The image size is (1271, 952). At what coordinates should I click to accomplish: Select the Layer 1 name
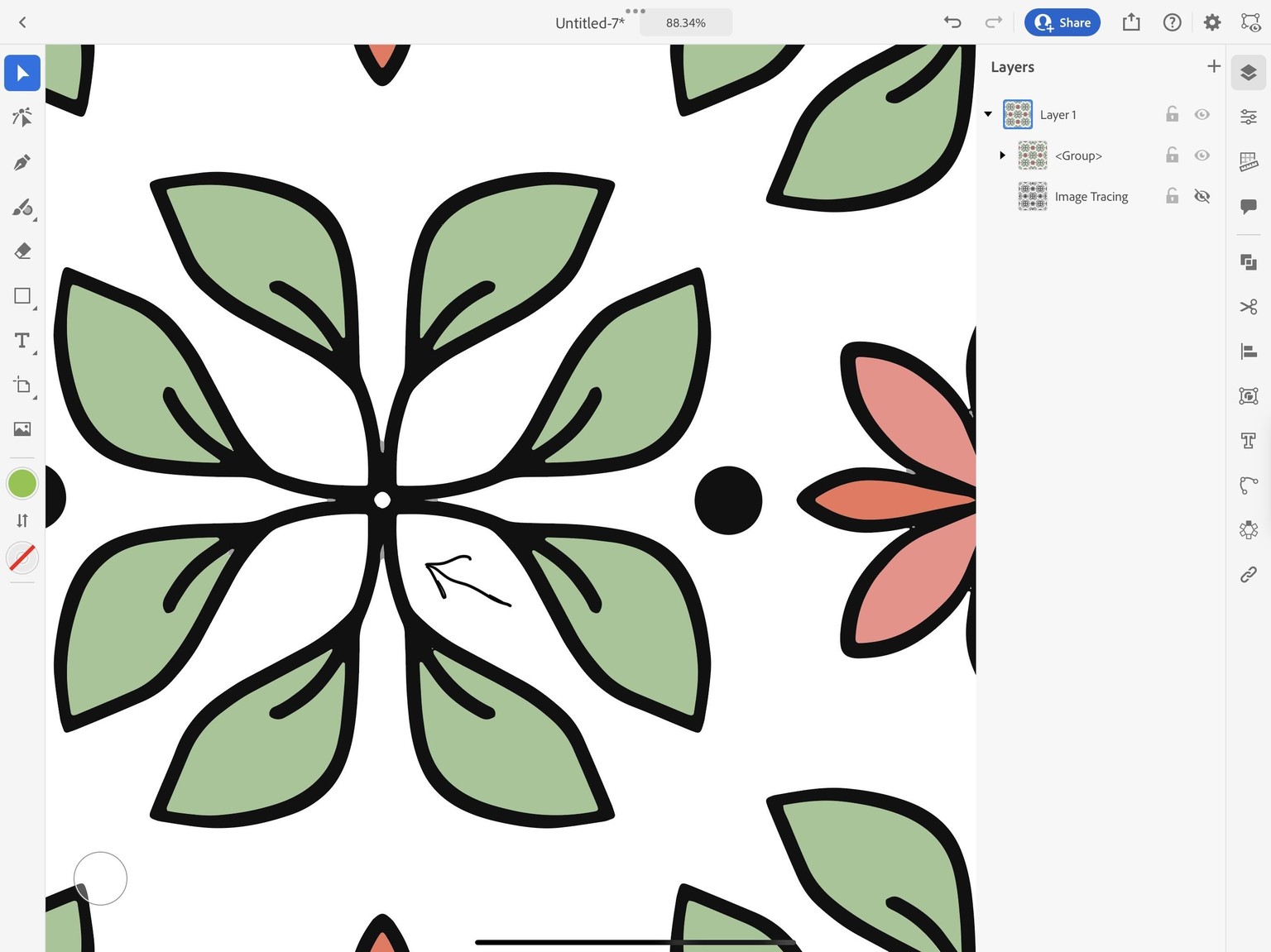[1058, 115]
